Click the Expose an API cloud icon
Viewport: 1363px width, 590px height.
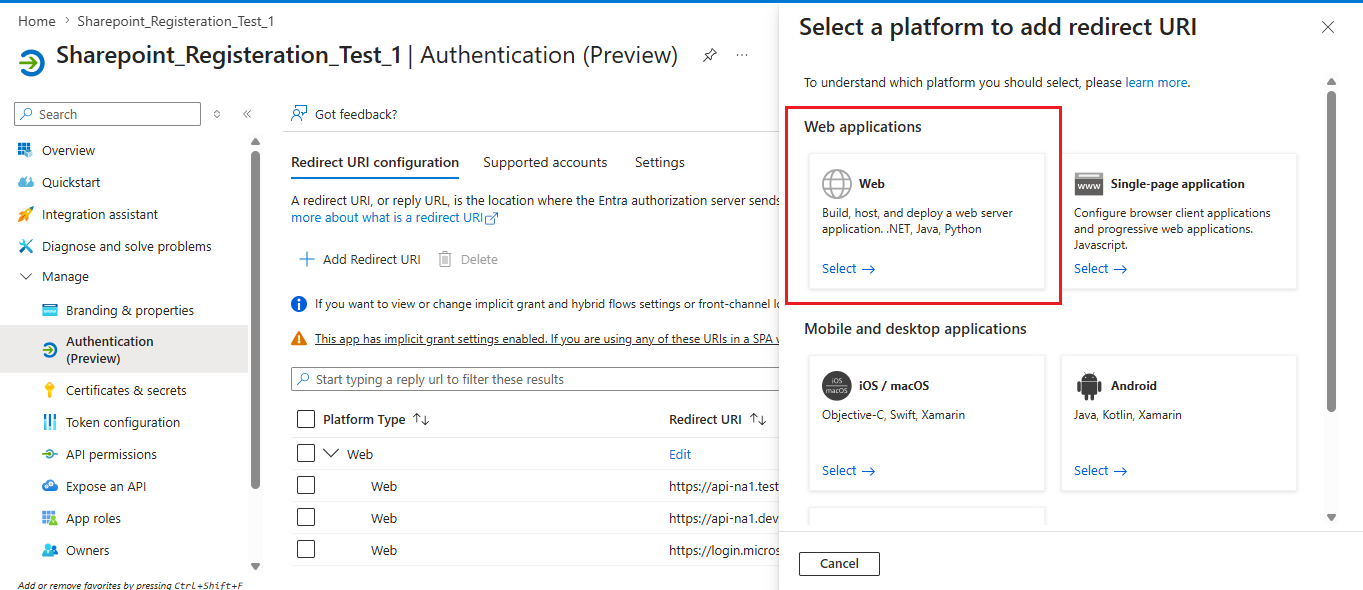tap(50, 486)
